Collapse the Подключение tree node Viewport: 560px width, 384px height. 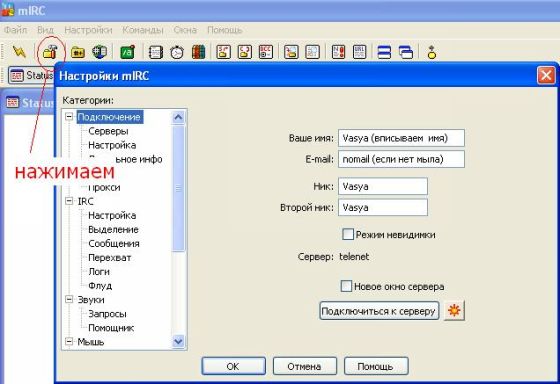[69, 116]
